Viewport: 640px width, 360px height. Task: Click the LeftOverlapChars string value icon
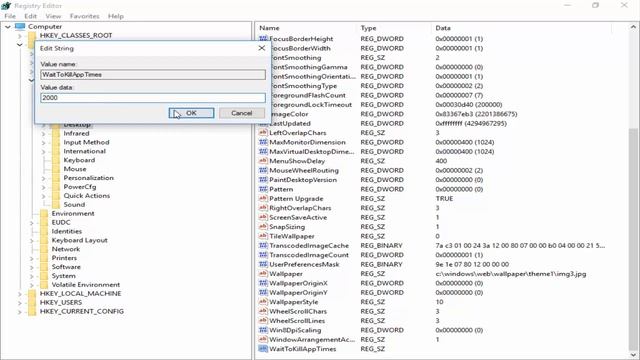coord(263,133)
